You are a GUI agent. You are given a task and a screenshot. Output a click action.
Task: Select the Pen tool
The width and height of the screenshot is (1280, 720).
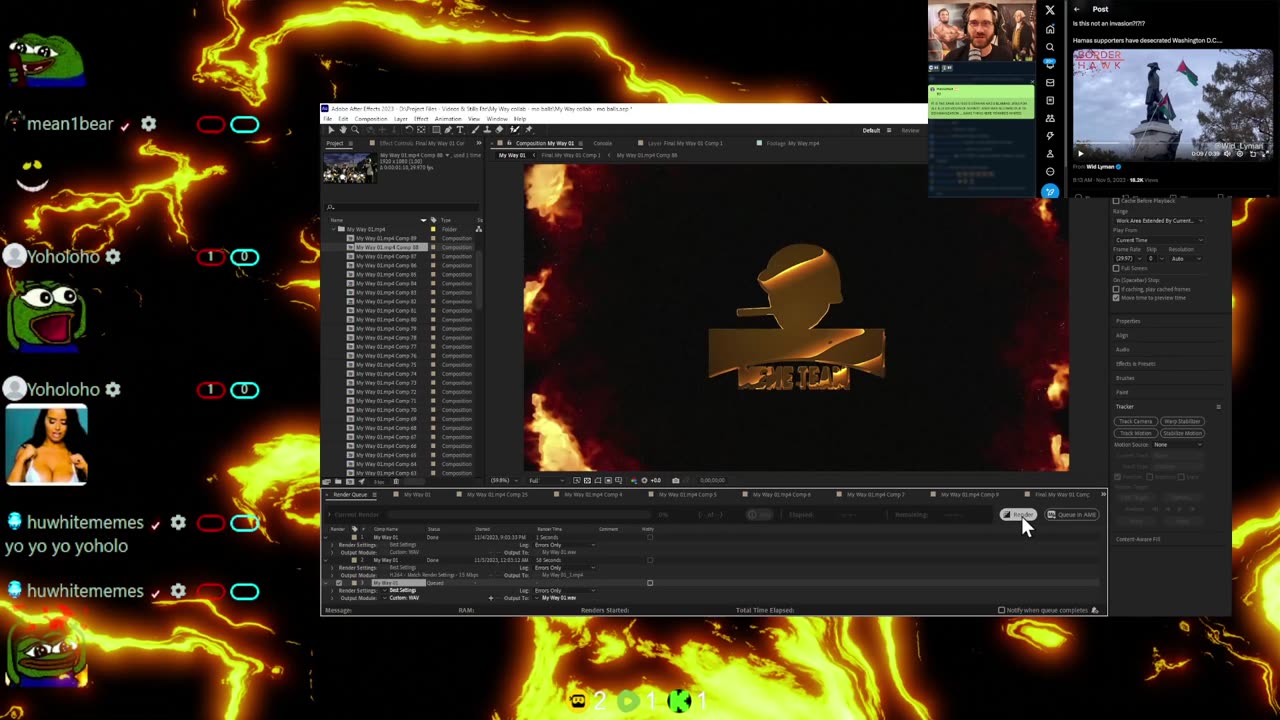point(448,130)
